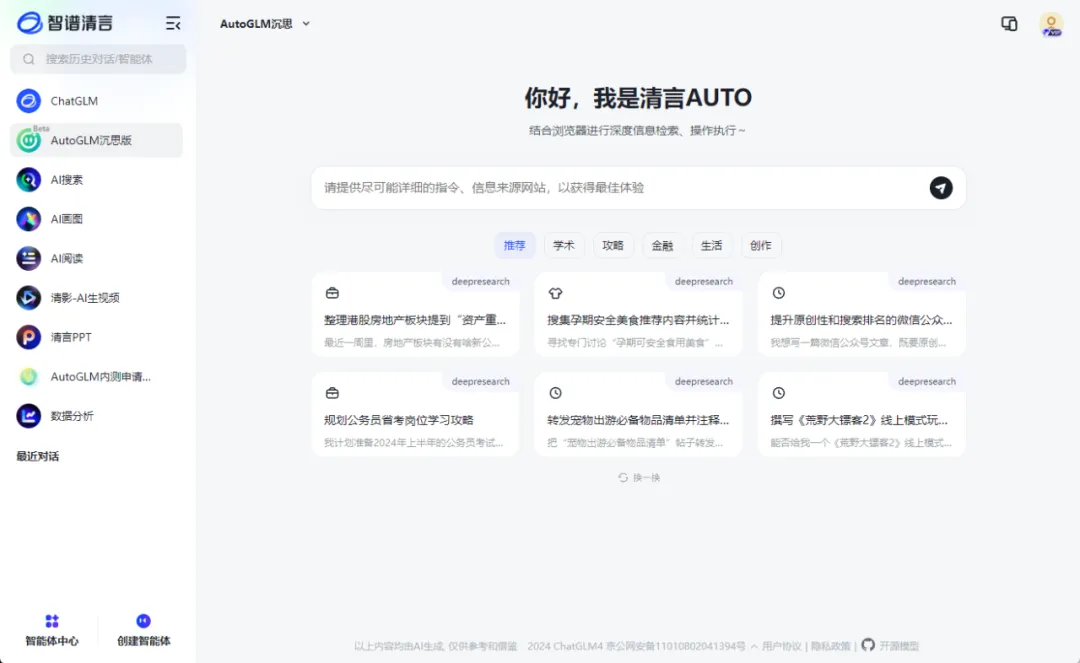Open the 整理港股房地产板块 suggestion card
Screen dimensions: 1080x663
pyautogui.click(x=415, y=314)
